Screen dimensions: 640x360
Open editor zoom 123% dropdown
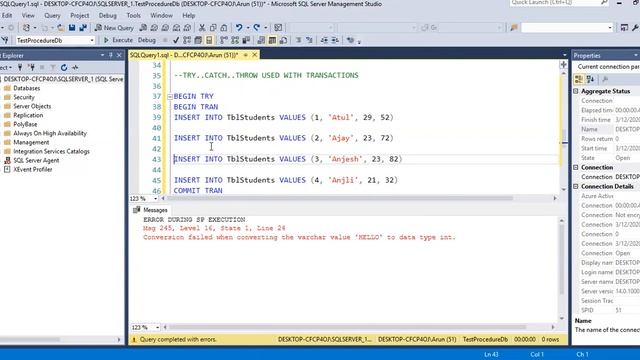[x=155, y=198]
